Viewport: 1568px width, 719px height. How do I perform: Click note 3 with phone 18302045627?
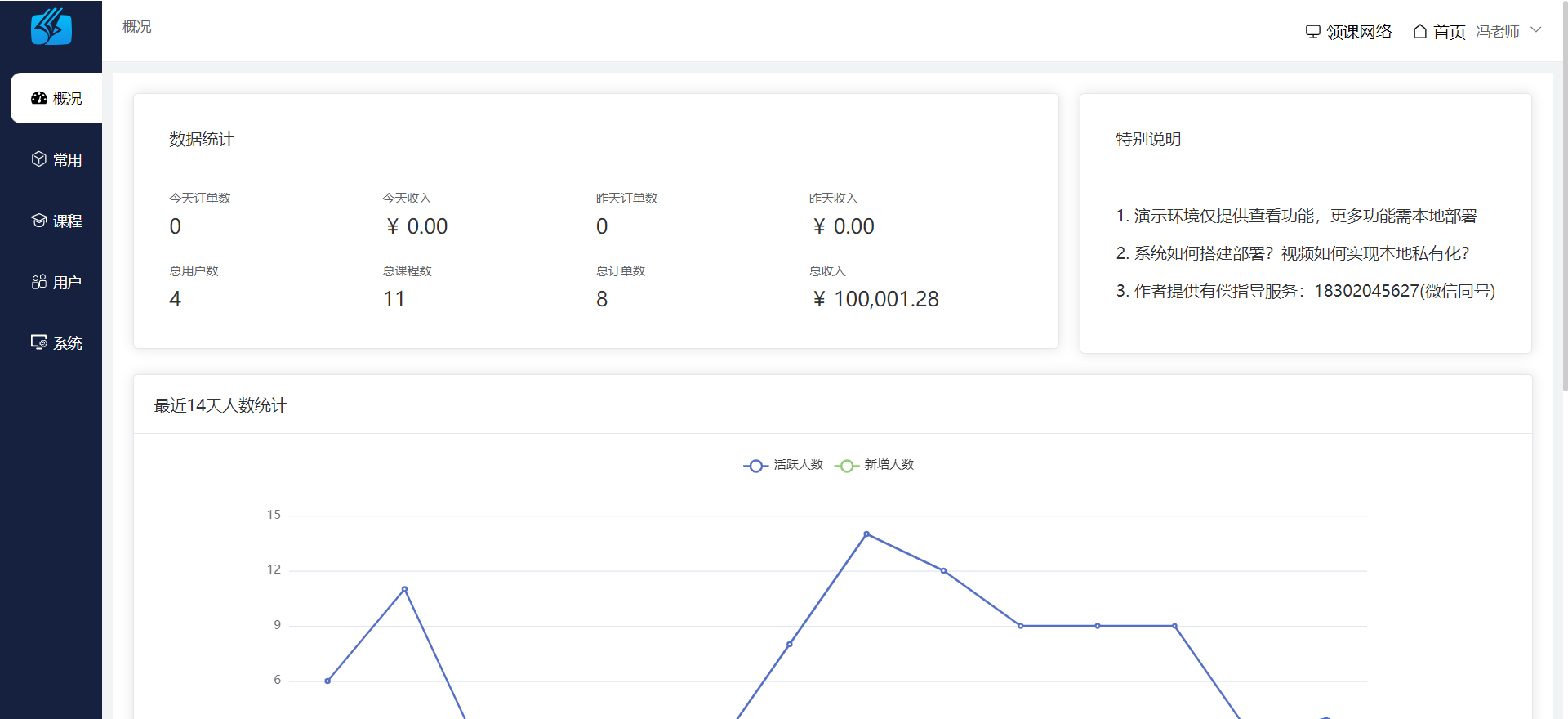coord(1306,291)
